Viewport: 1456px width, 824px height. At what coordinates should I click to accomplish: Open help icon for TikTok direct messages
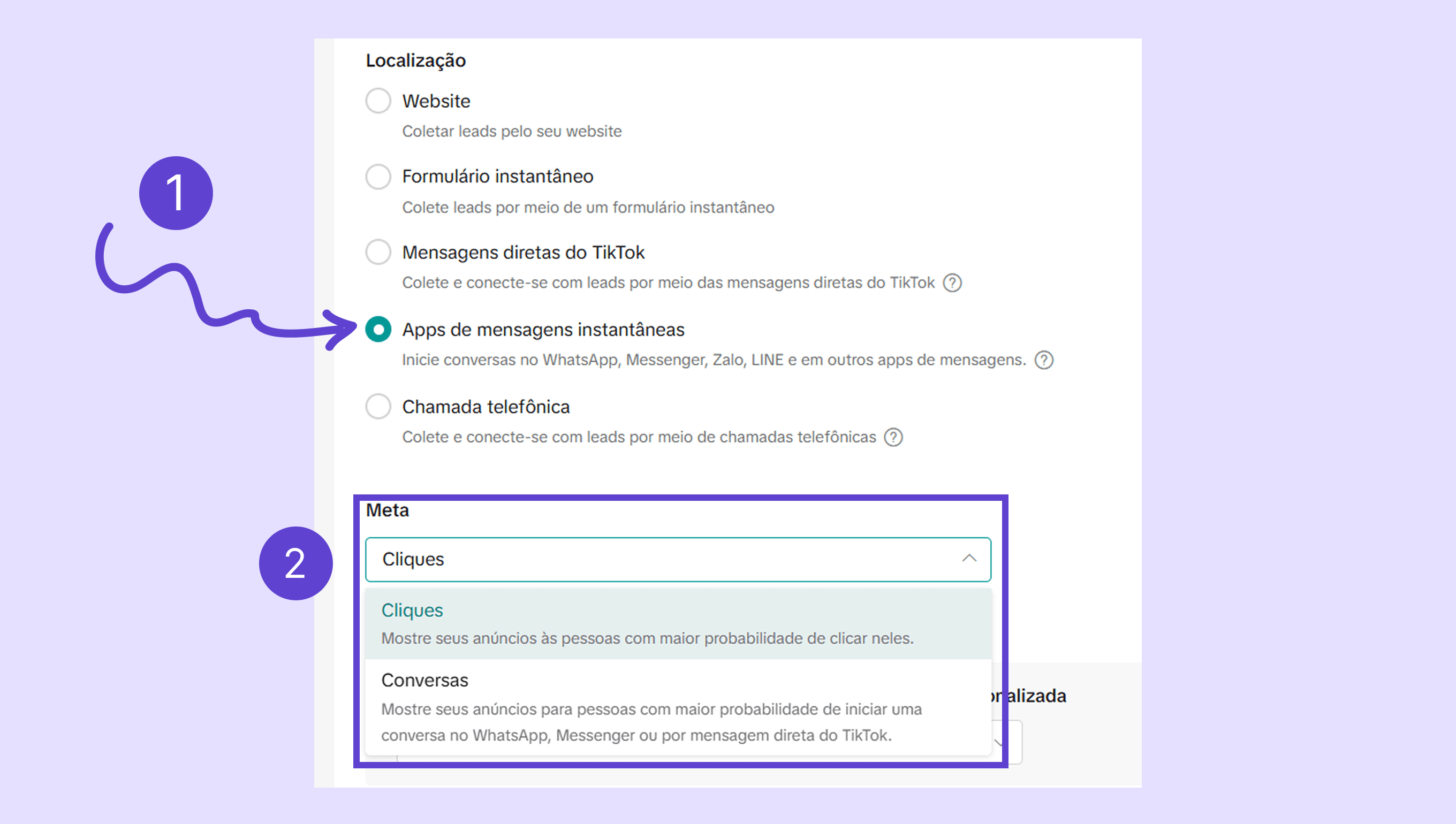click(952, 283)
